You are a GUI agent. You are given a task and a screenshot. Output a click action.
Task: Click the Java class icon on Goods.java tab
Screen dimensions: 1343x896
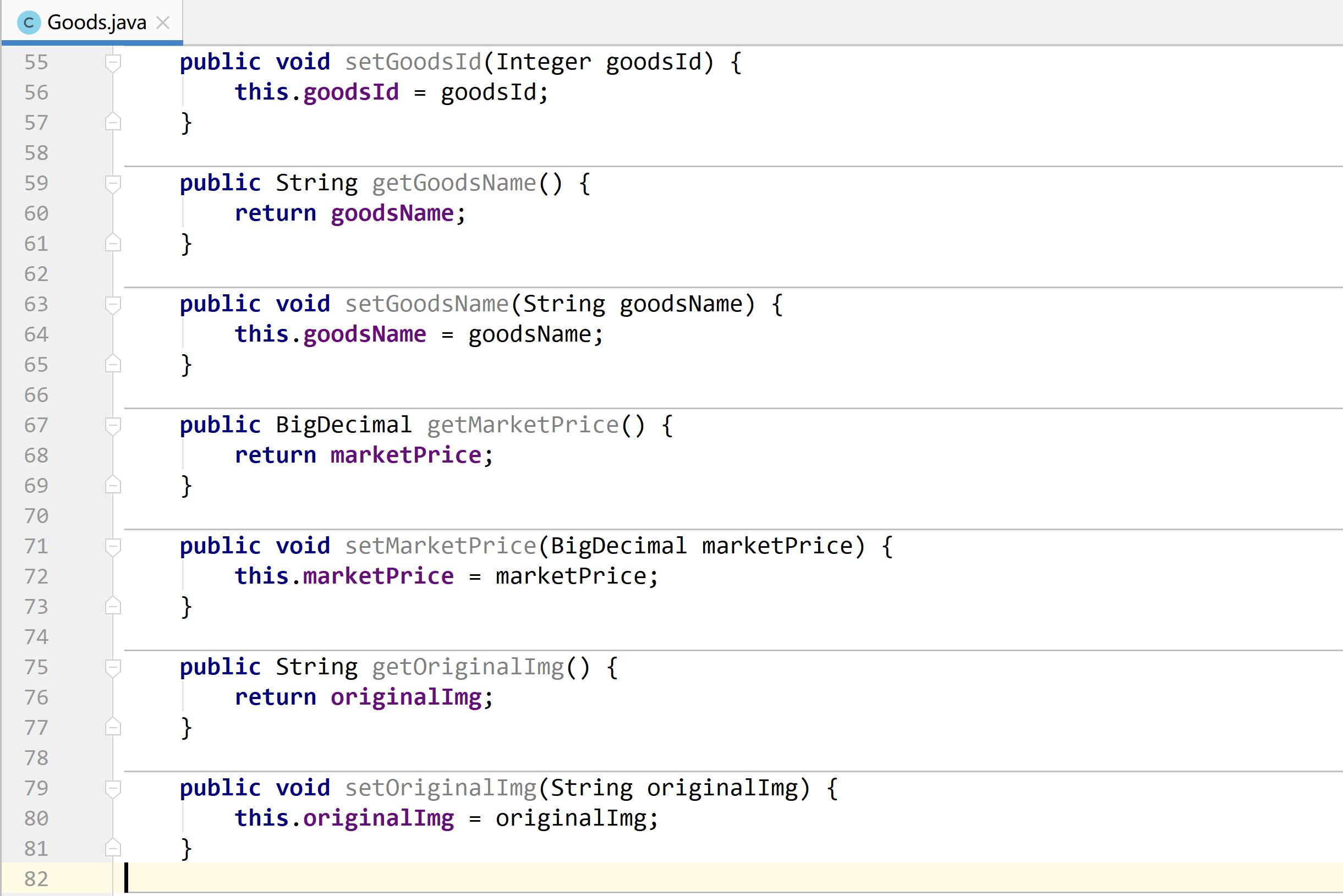(28, 23)
